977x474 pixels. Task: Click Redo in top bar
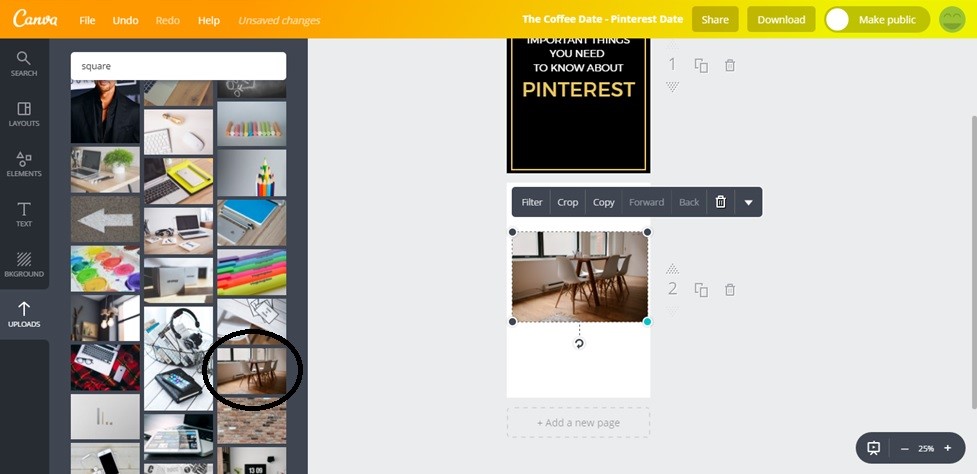tap(168, 20)
